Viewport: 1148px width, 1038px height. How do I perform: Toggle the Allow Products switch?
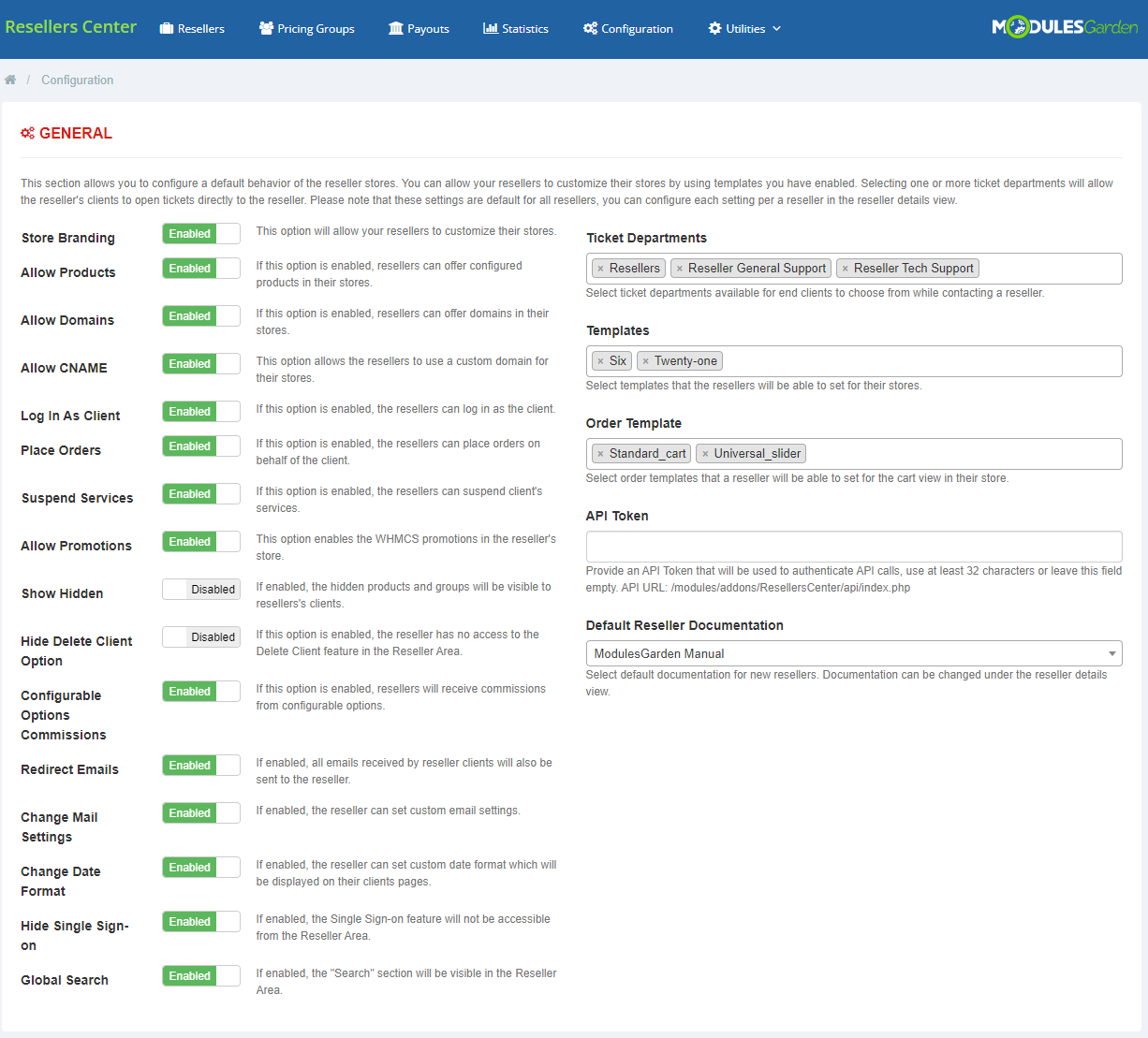click(x=201, y=269)
